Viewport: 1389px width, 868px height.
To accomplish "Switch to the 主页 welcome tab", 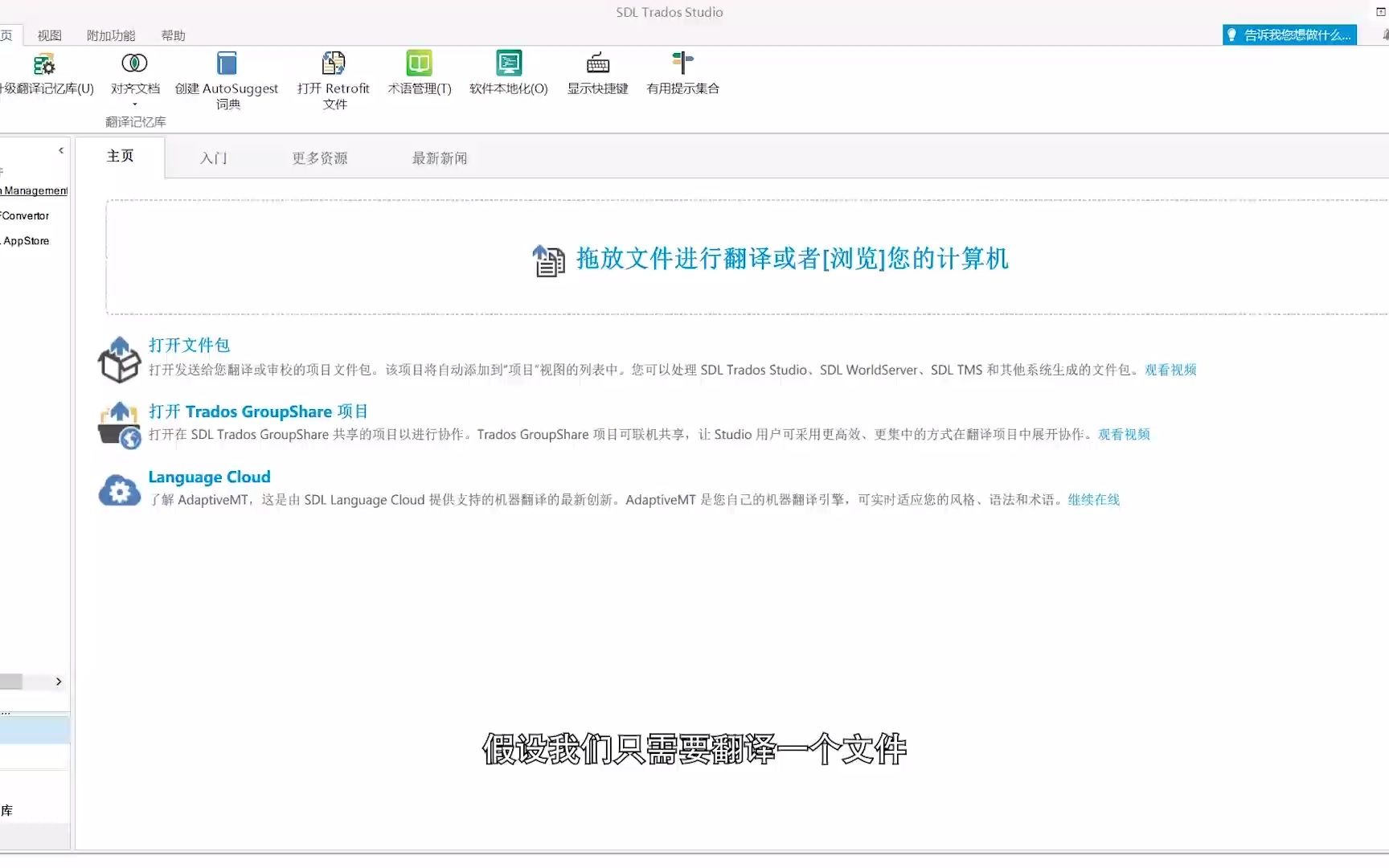I will [x=121, y=157].
